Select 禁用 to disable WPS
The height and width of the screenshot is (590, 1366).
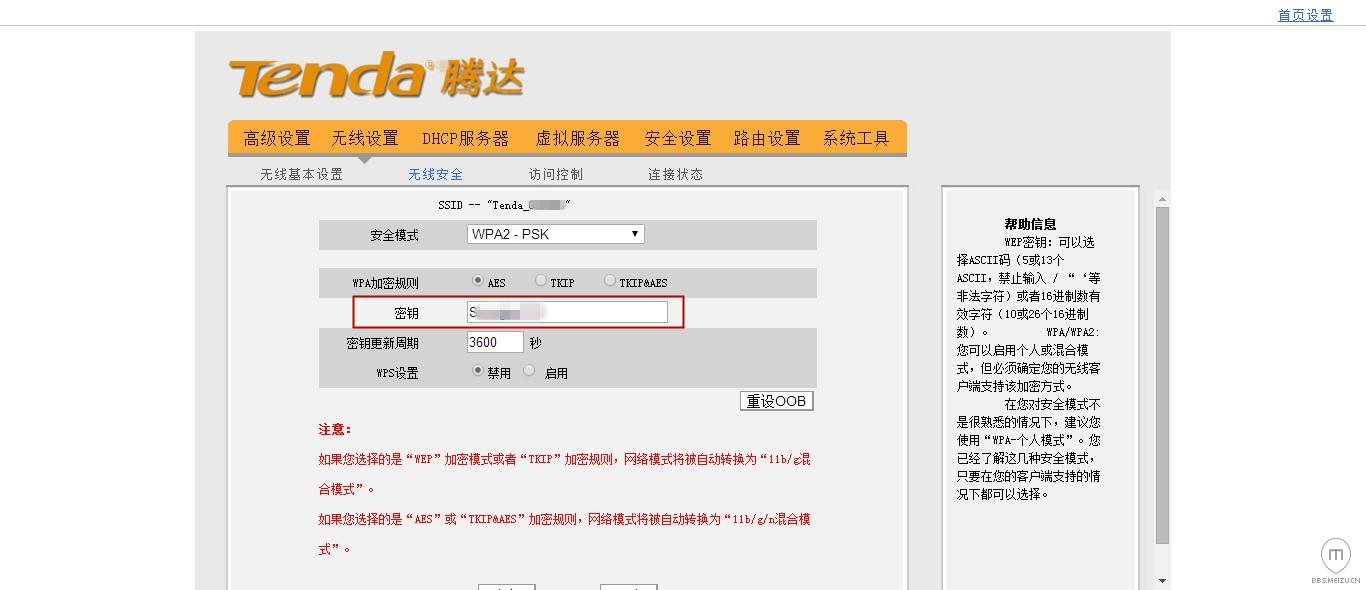tap(477, 372)
